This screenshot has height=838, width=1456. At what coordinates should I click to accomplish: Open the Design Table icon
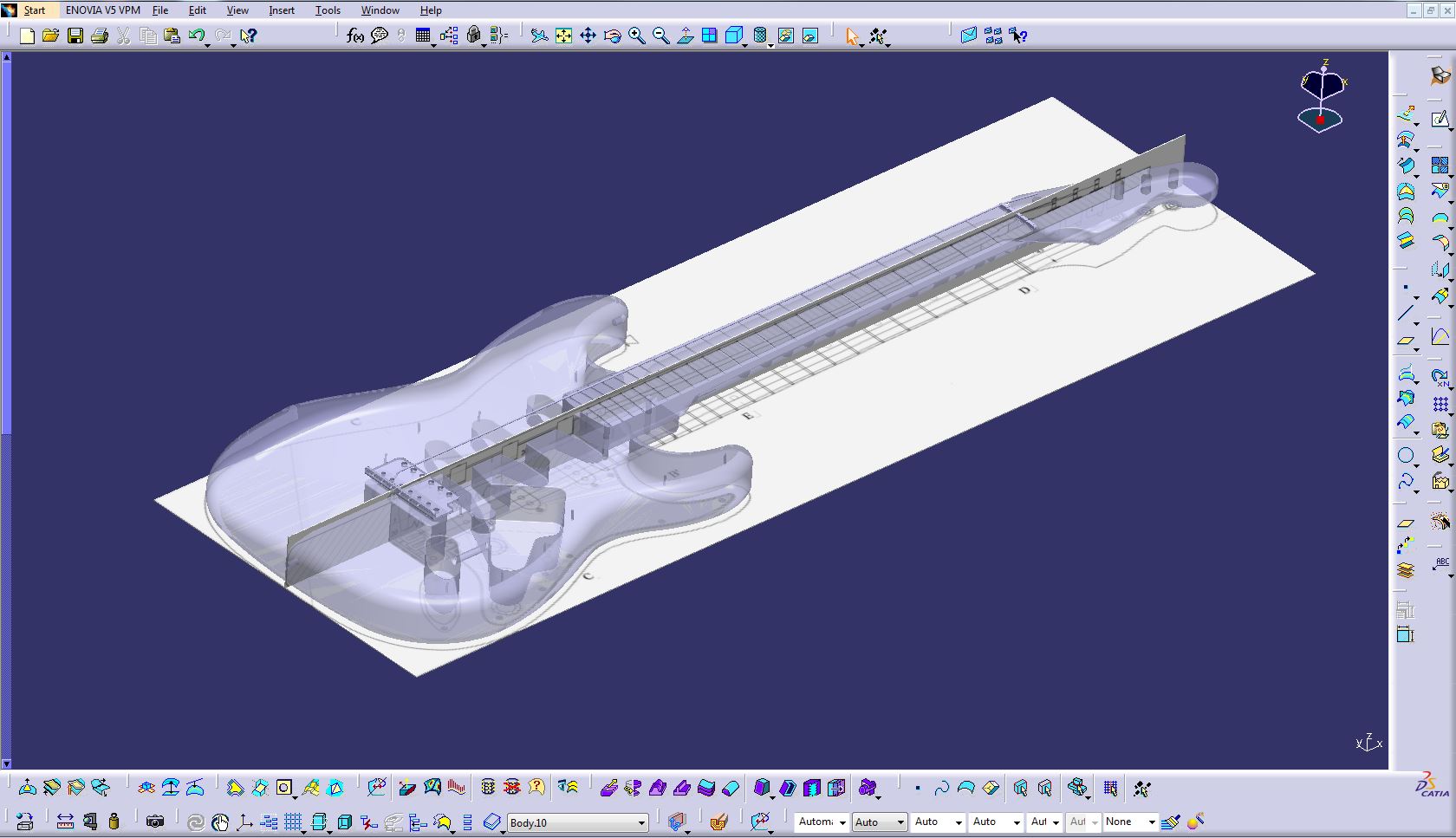point(423,36)
